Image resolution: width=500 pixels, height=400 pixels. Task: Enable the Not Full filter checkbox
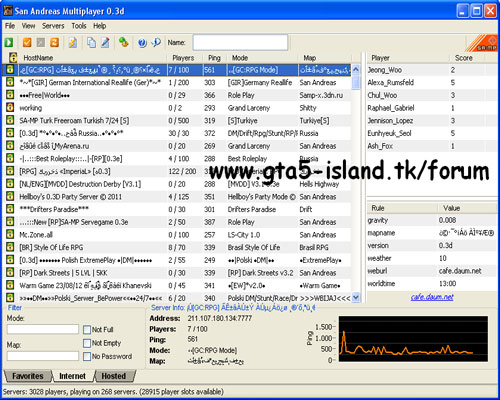click(87, 330)
